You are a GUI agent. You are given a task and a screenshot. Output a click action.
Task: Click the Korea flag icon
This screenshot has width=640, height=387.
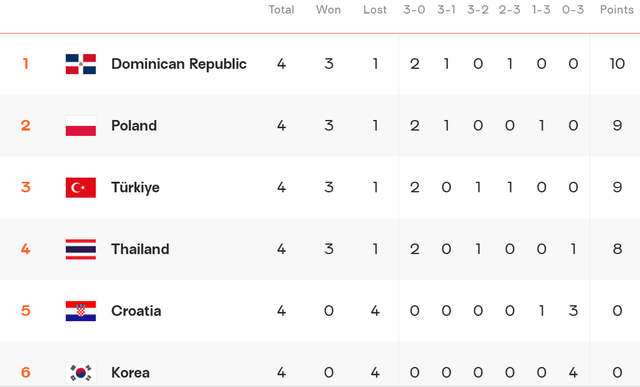pos(81,373)
